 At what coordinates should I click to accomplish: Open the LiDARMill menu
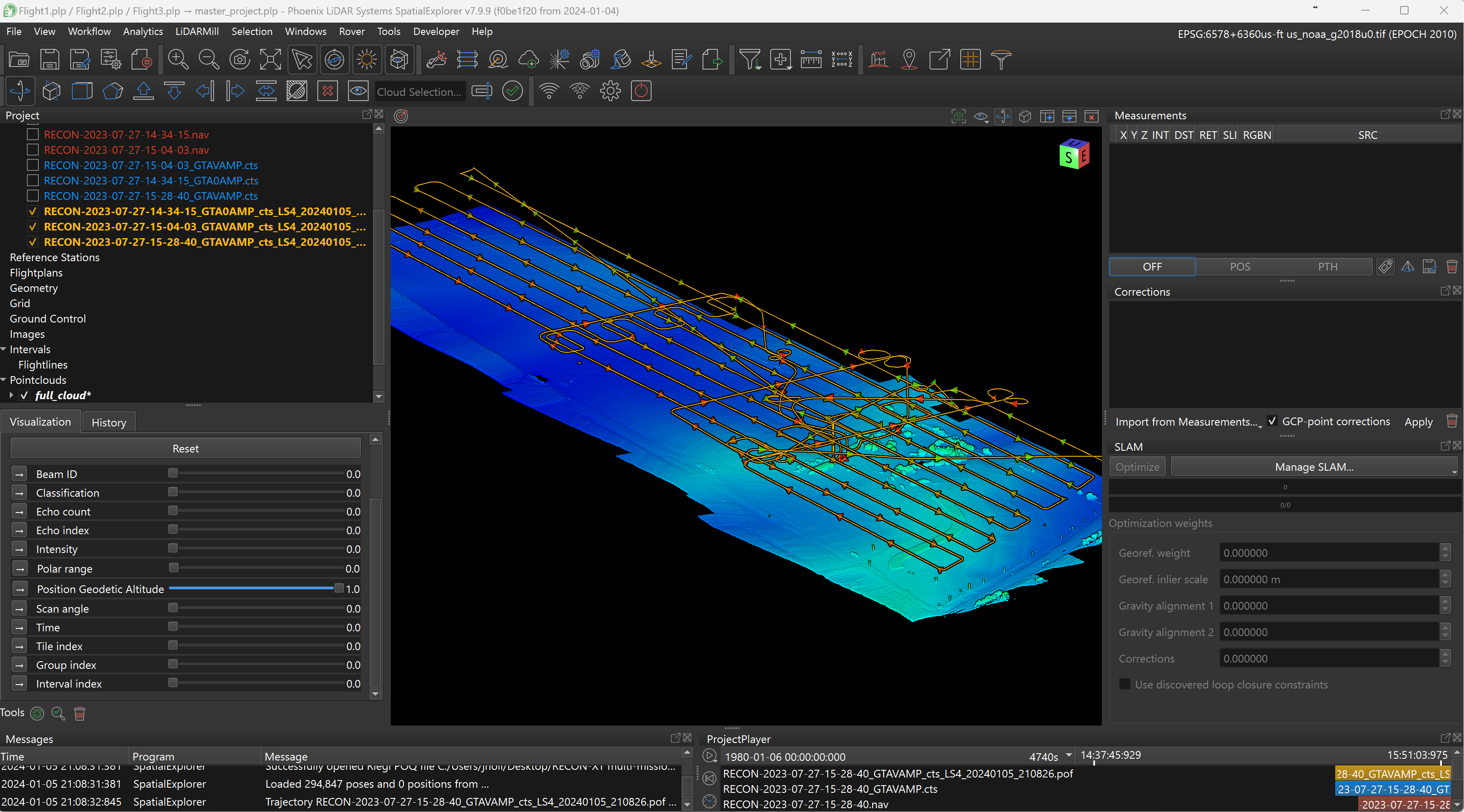(x=196, y=31)
